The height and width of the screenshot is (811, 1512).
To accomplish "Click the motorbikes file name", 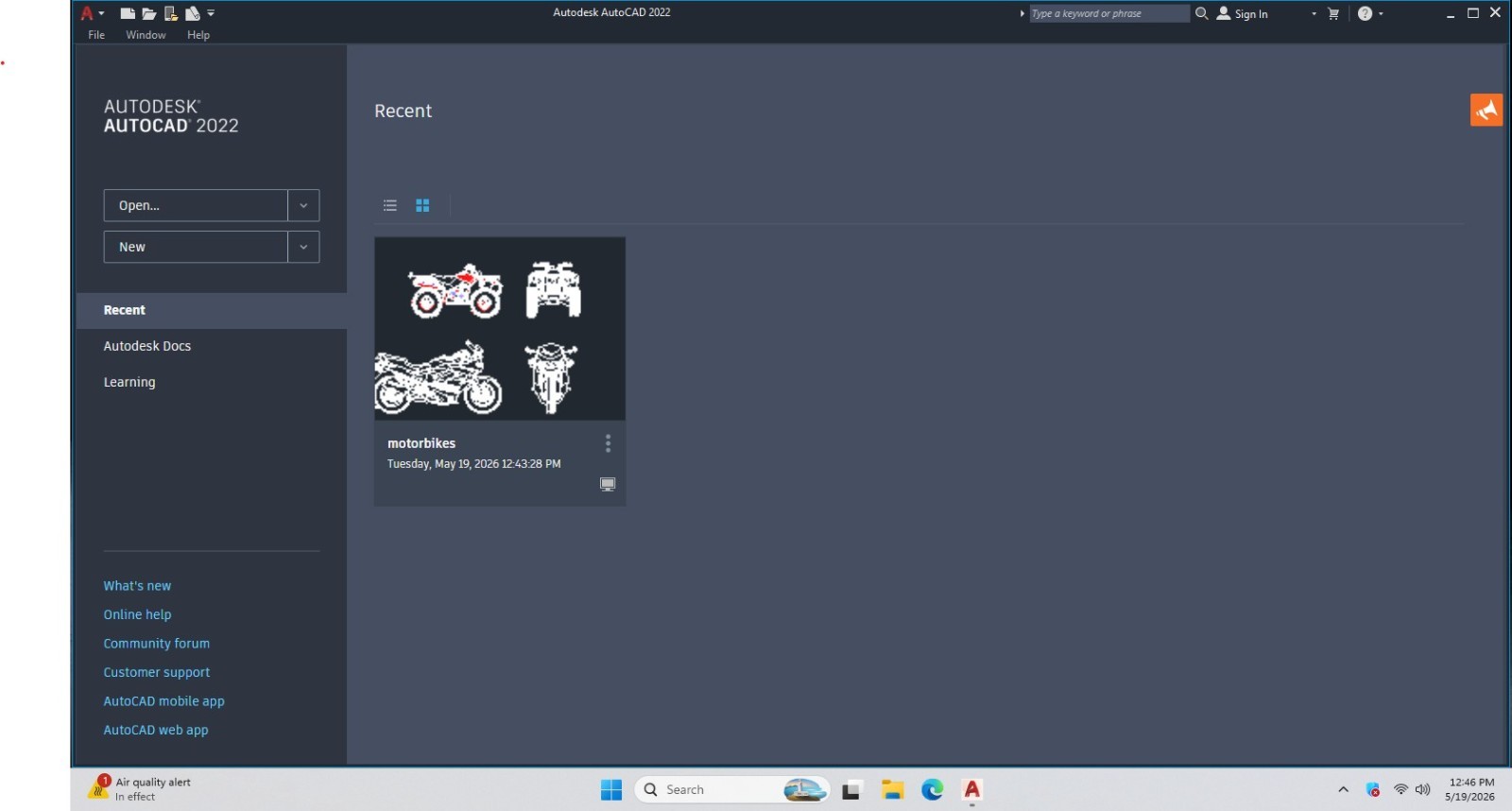I will click(421, 443).
